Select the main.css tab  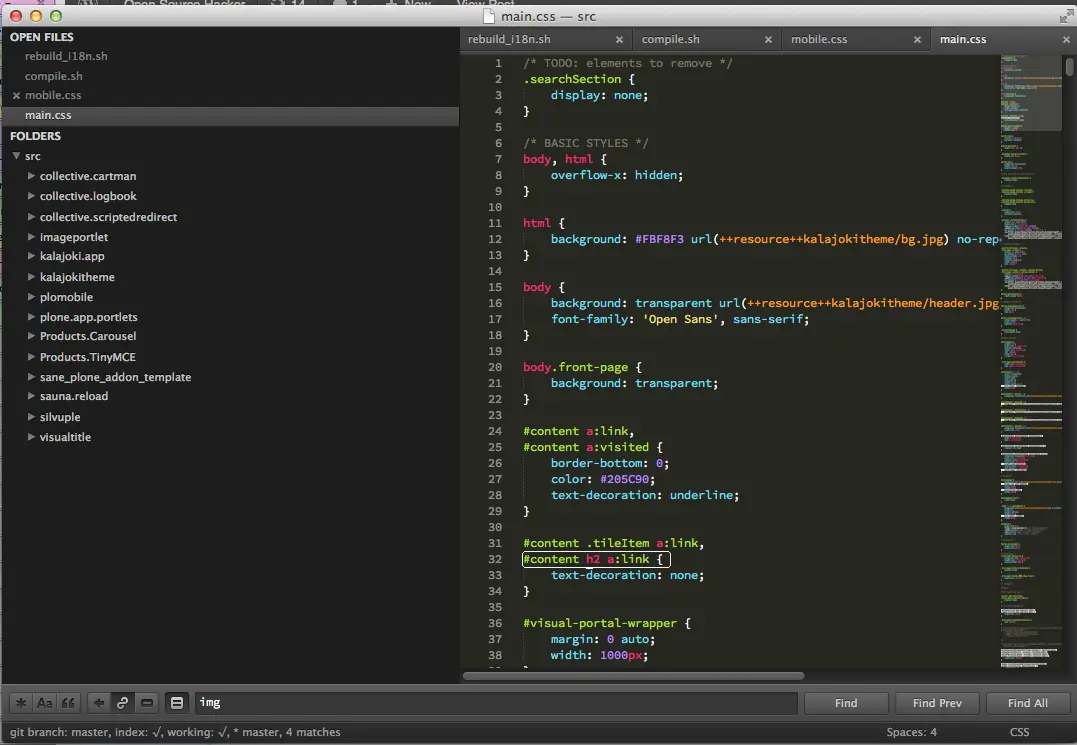pos(963,39)
